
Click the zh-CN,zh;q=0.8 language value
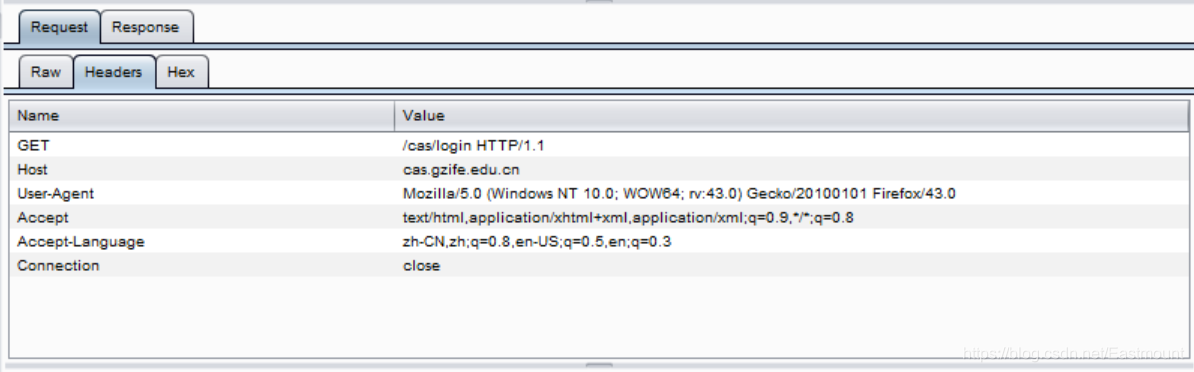pos(537,242)
